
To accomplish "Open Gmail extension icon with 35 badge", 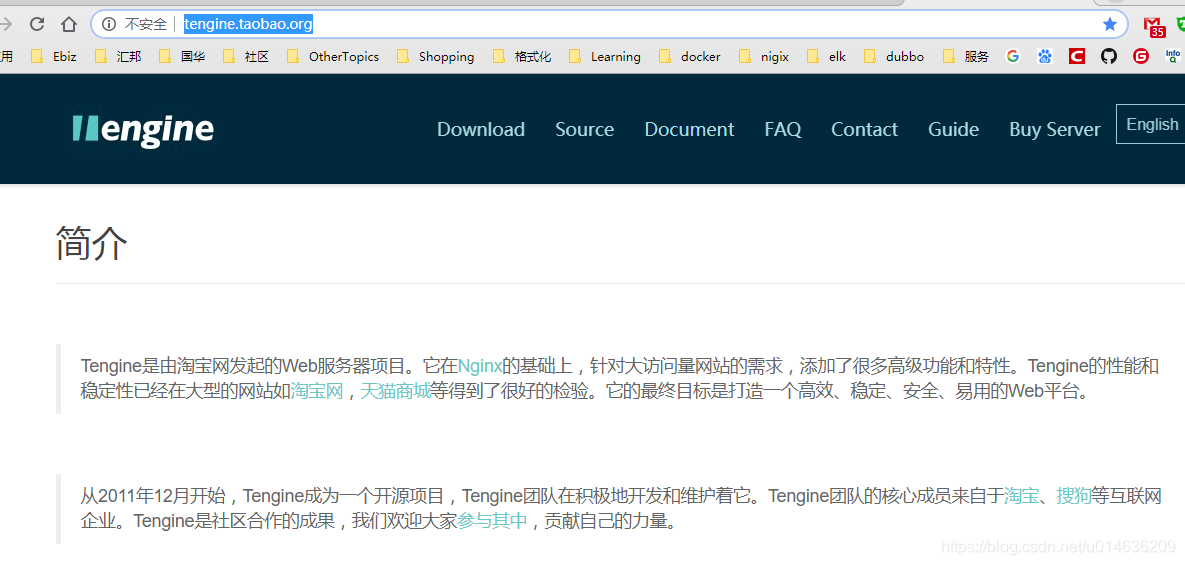I will 1153,26.
